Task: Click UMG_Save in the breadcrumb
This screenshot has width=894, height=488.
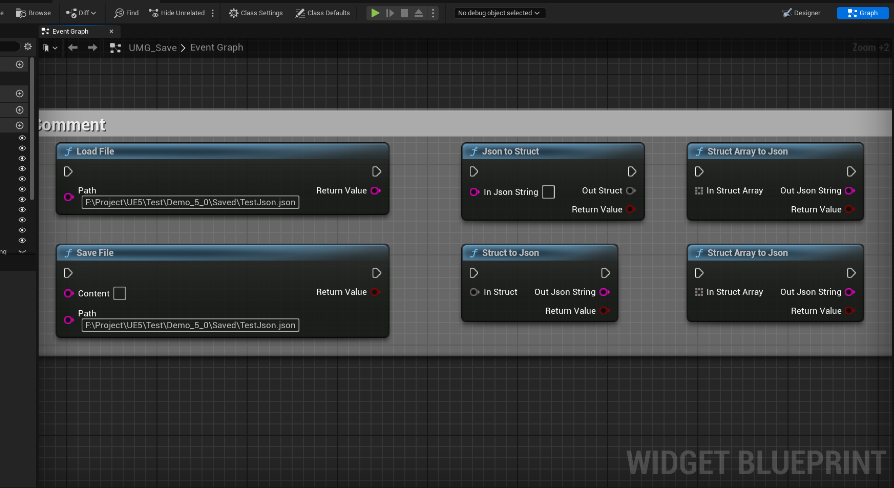Action: point(153,48)
